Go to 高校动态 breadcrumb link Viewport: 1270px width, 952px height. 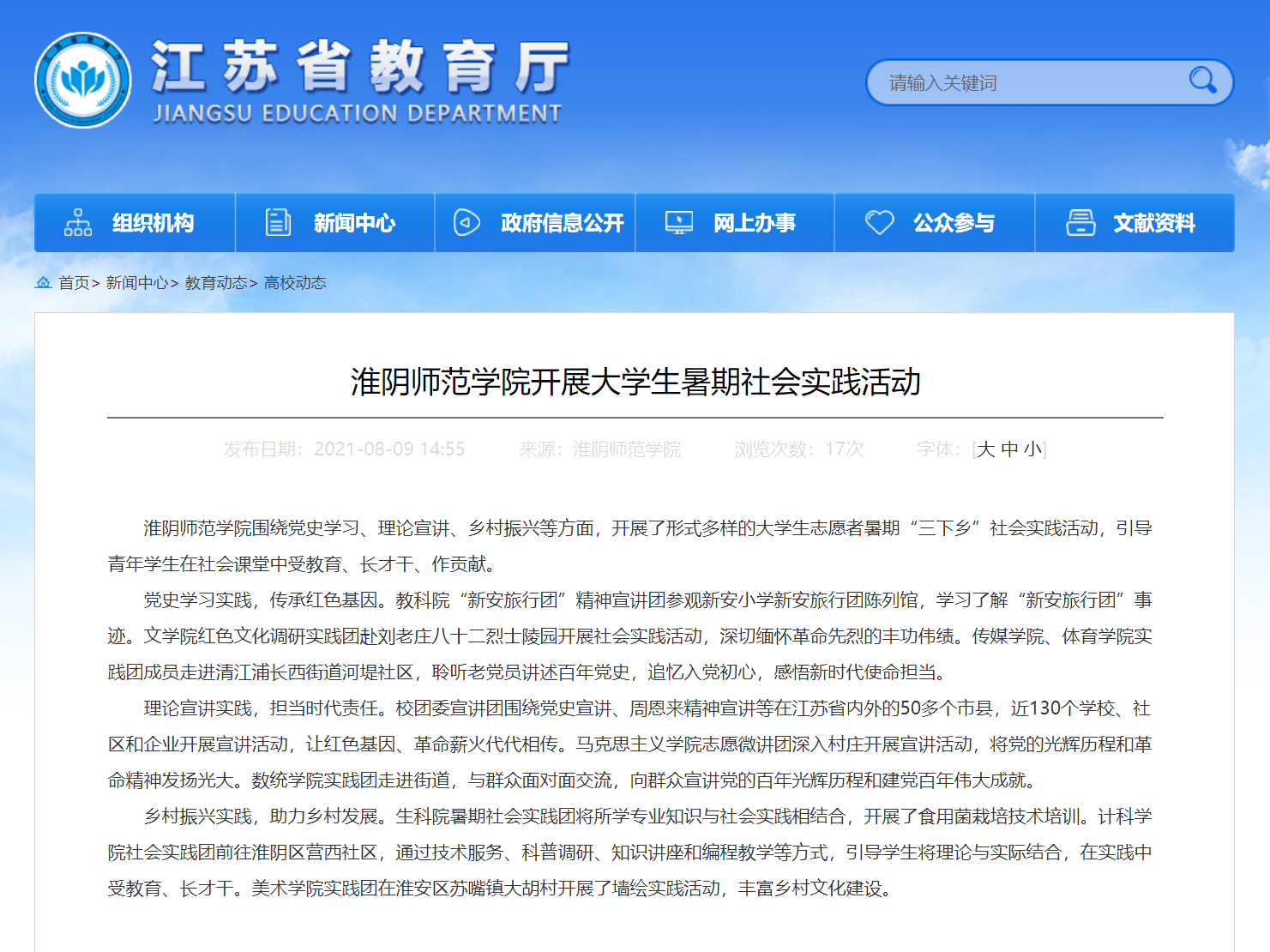(295, 283)
